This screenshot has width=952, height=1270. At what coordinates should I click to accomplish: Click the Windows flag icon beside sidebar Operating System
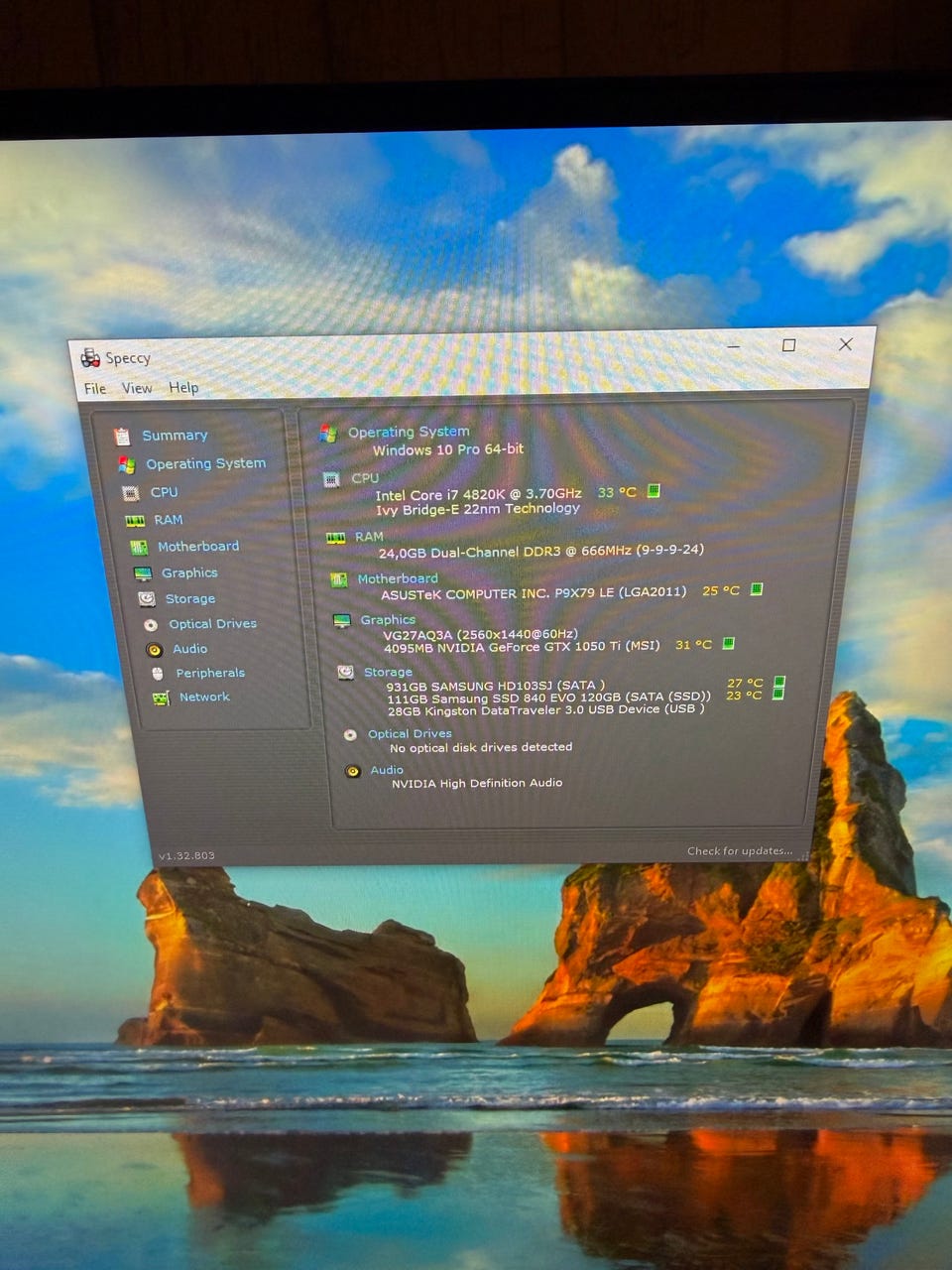(x=127, y=464)
